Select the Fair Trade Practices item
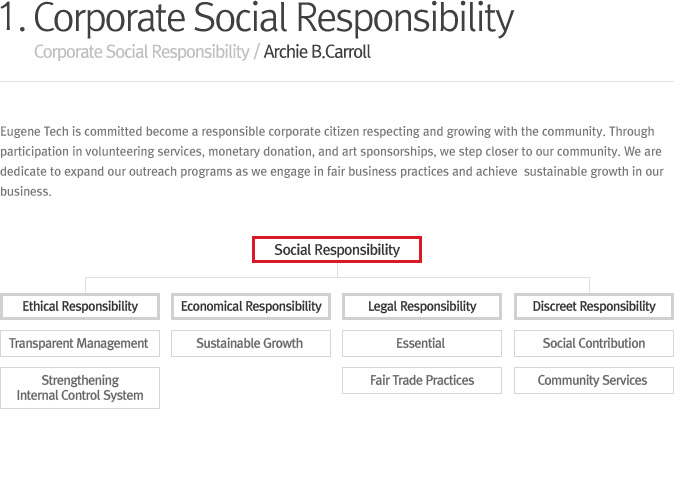Image resolution: width=674 pixels, height=494 pixels. click(x=422, y=380)
